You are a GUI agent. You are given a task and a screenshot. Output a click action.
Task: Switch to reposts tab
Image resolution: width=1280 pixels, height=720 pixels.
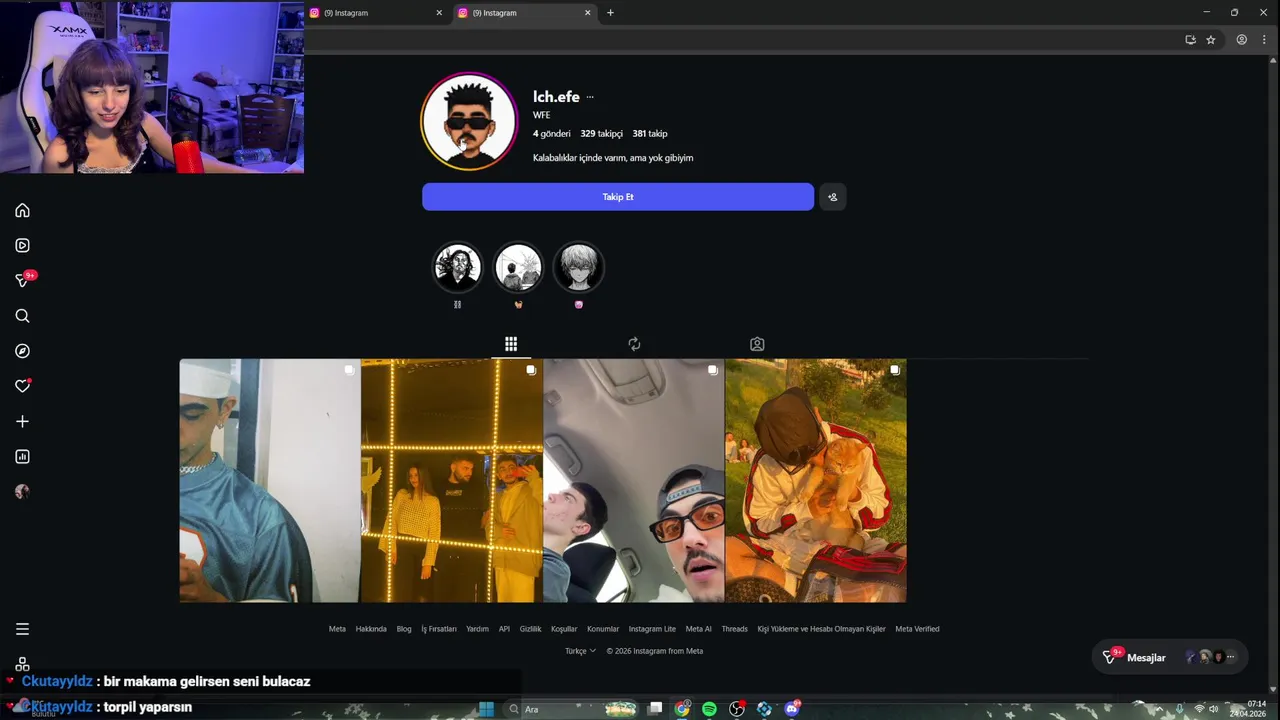634,344
